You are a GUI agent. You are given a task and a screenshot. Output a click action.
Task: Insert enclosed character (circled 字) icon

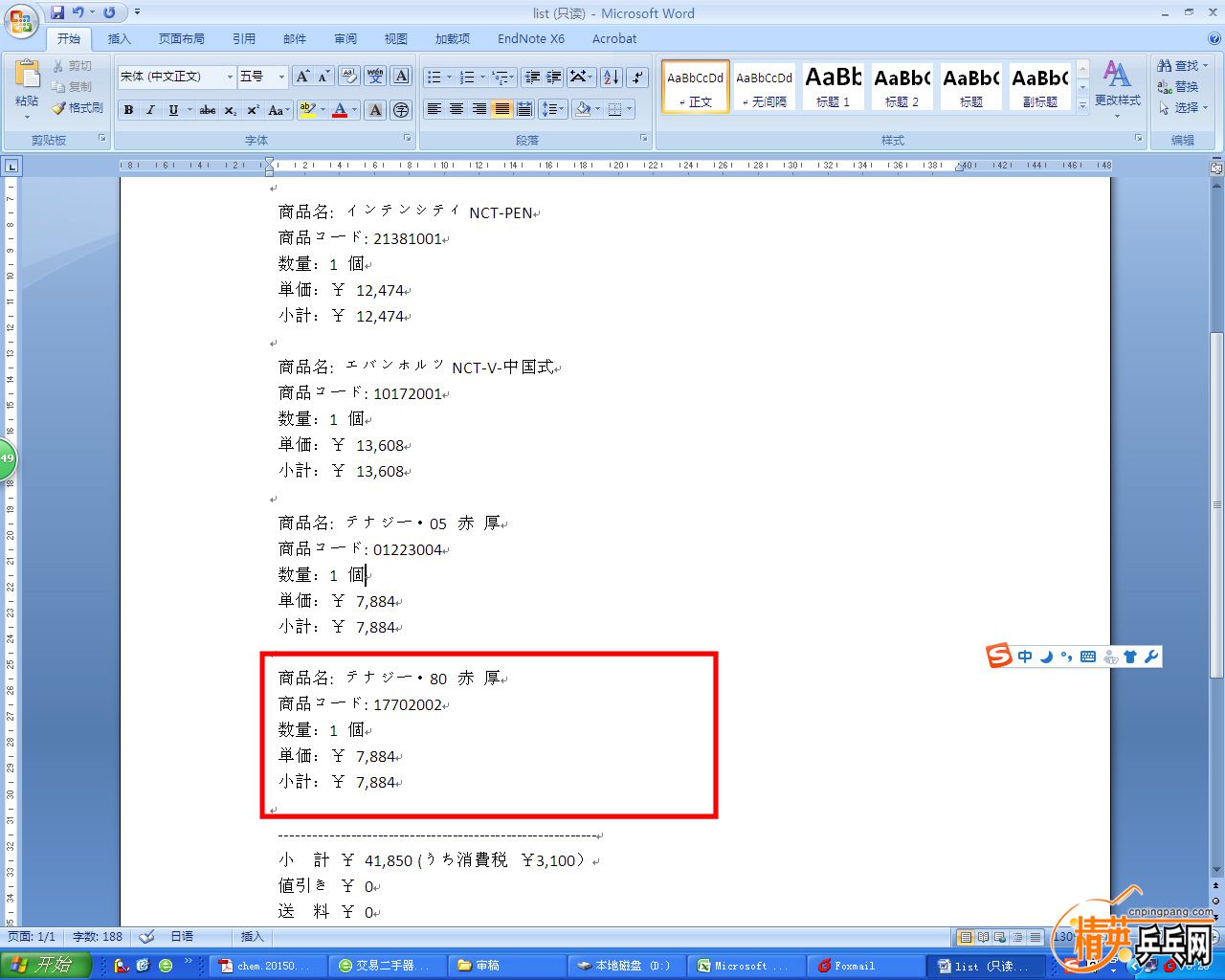point(401,110)
